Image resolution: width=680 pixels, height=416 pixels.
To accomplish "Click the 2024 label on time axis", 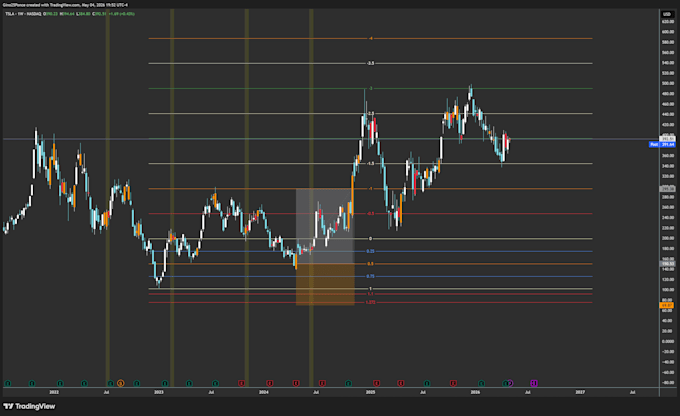I will click(264, 392).
